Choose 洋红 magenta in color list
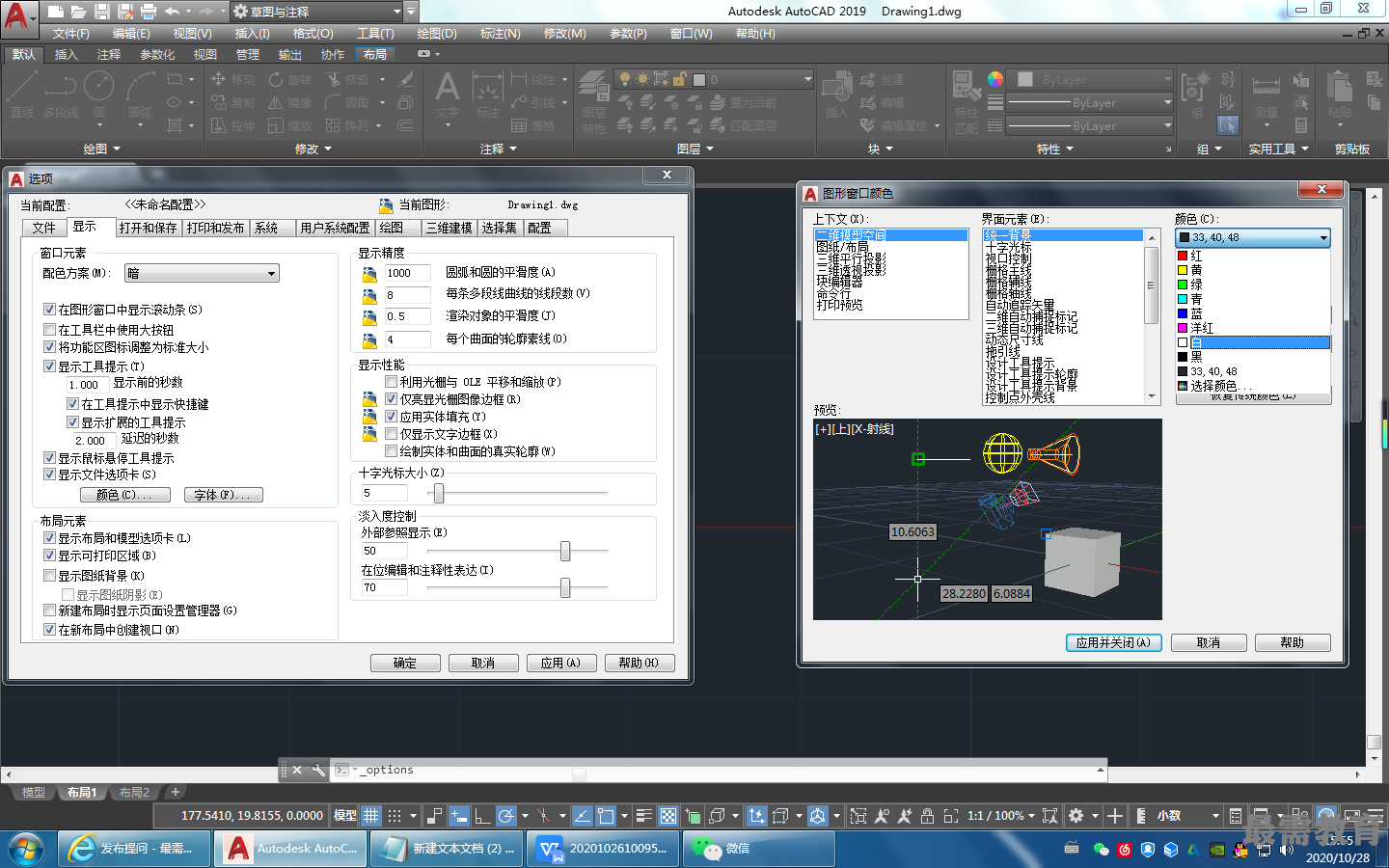Screen dimensions: 1389x868 click(1253, 328)
